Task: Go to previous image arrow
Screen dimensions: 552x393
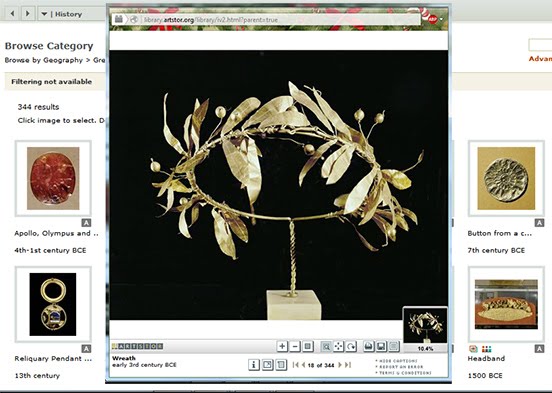Action: (x=303, y=365)
